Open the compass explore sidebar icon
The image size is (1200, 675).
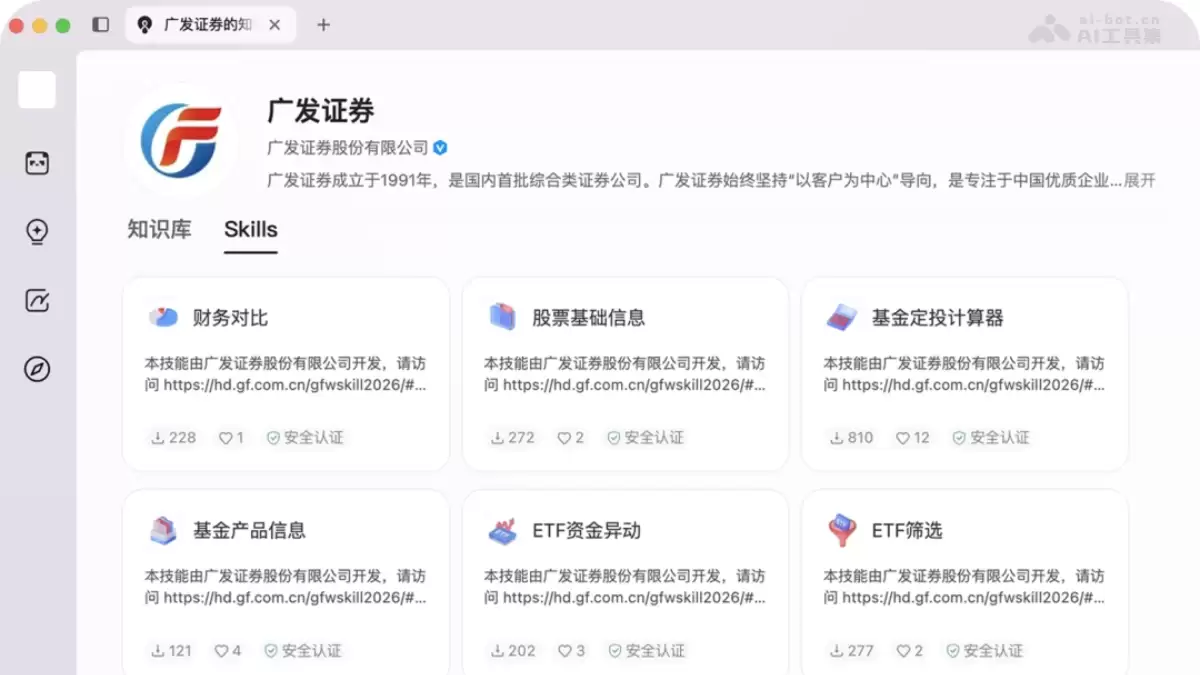[x=37, y=369]
